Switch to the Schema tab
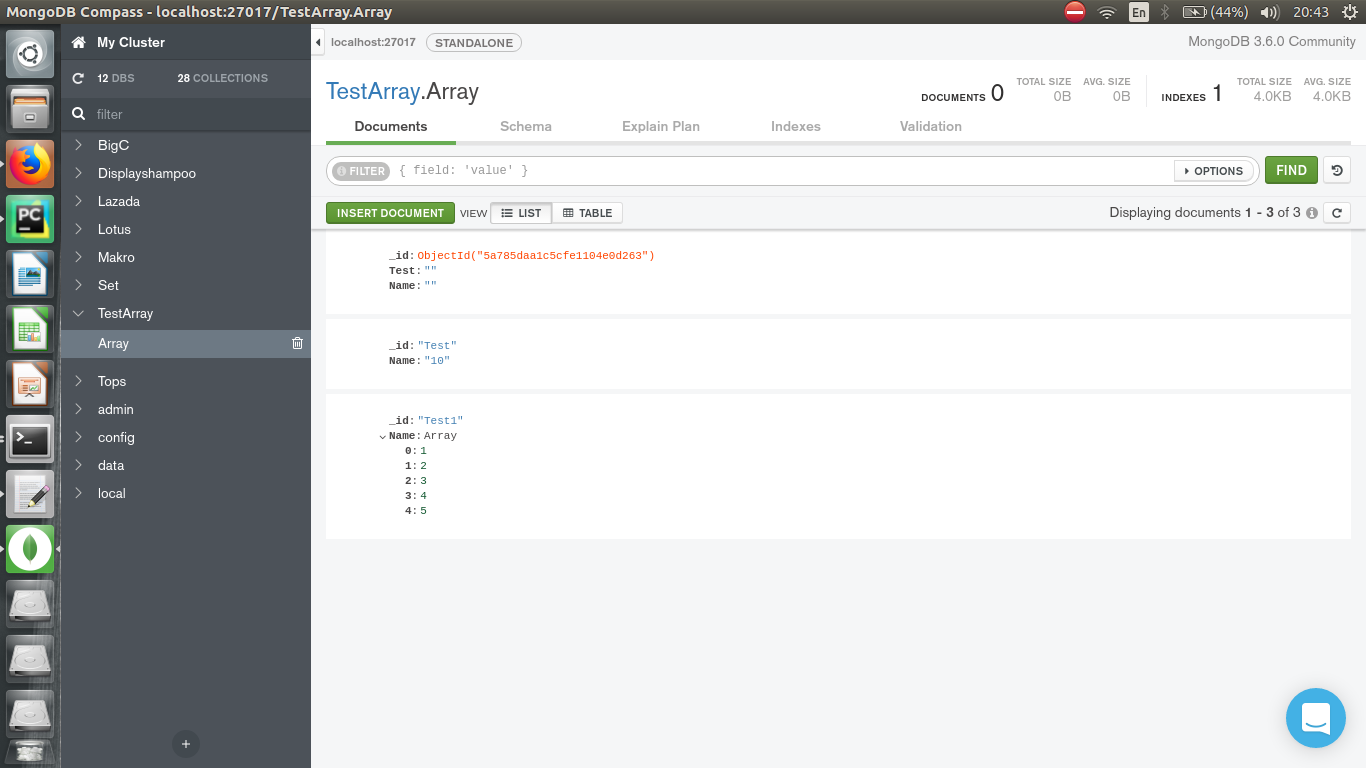 [x=525, y=126]
